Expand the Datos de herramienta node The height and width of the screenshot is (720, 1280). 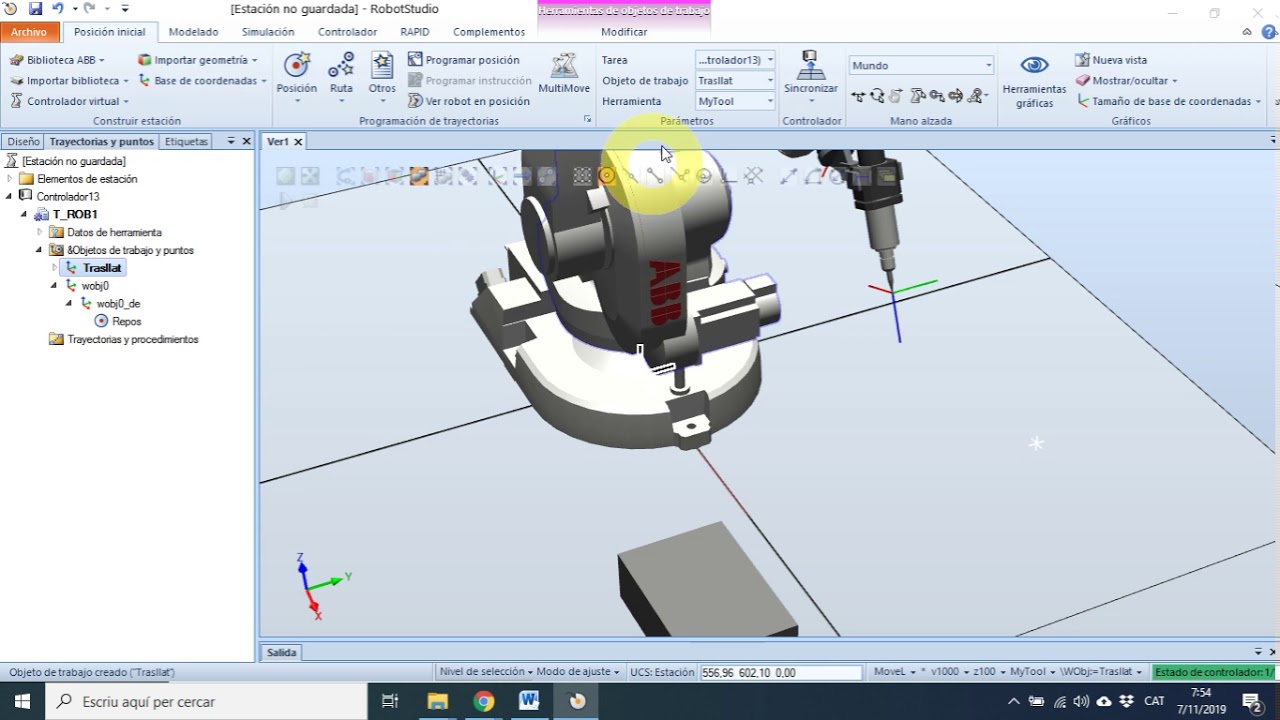click(x=40, y=232)
